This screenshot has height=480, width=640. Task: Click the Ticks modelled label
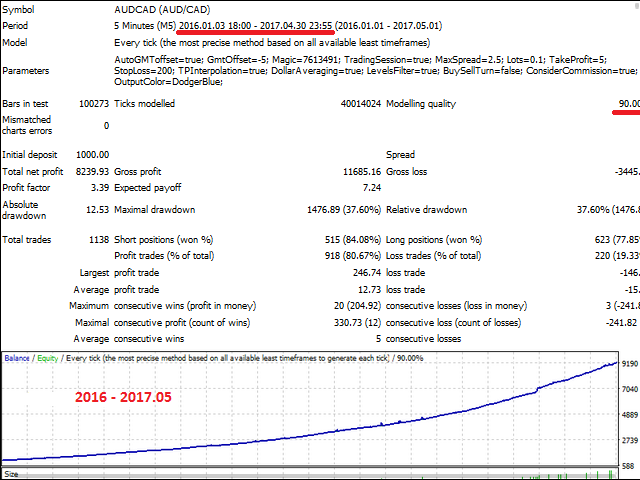click(x=144, y=104)
